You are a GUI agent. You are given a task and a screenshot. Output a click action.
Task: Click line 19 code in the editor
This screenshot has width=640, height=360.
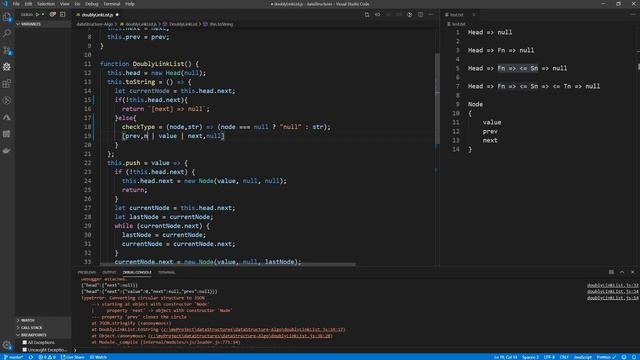click(x=173, y=136)
